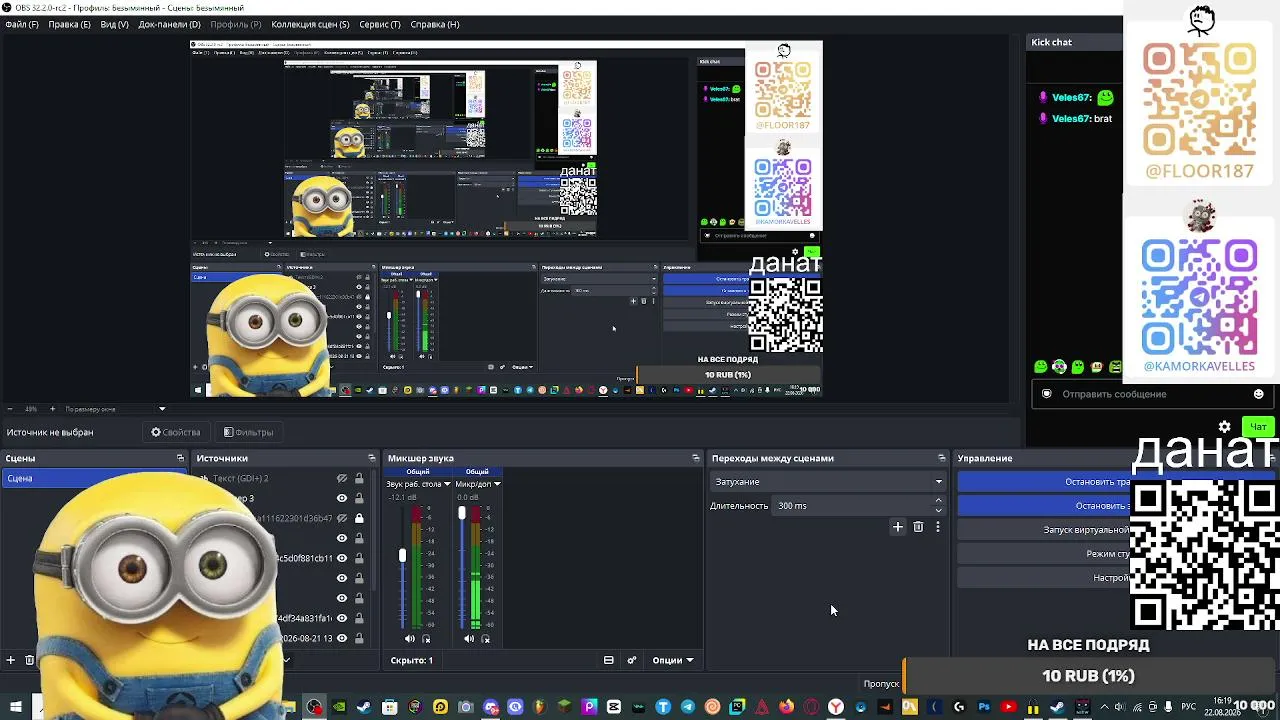The height and width of the screenshot is (720, 1280).
Task: Open transition properties three-dot menu
Action: [938, 527]
